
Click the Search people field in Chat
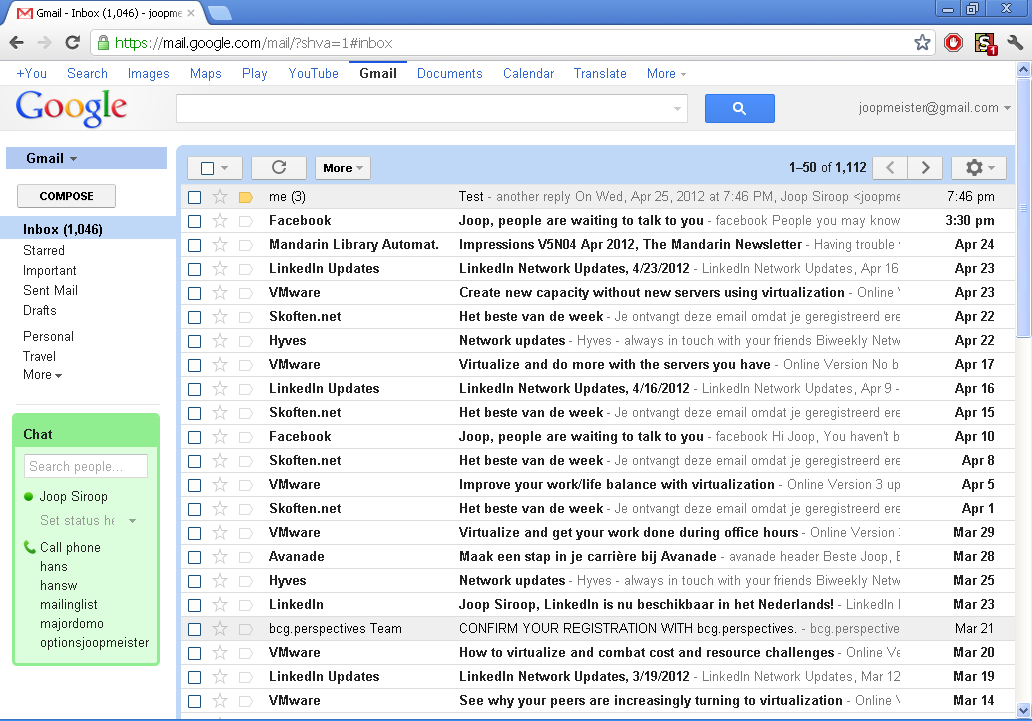click(x=86, y=465)
